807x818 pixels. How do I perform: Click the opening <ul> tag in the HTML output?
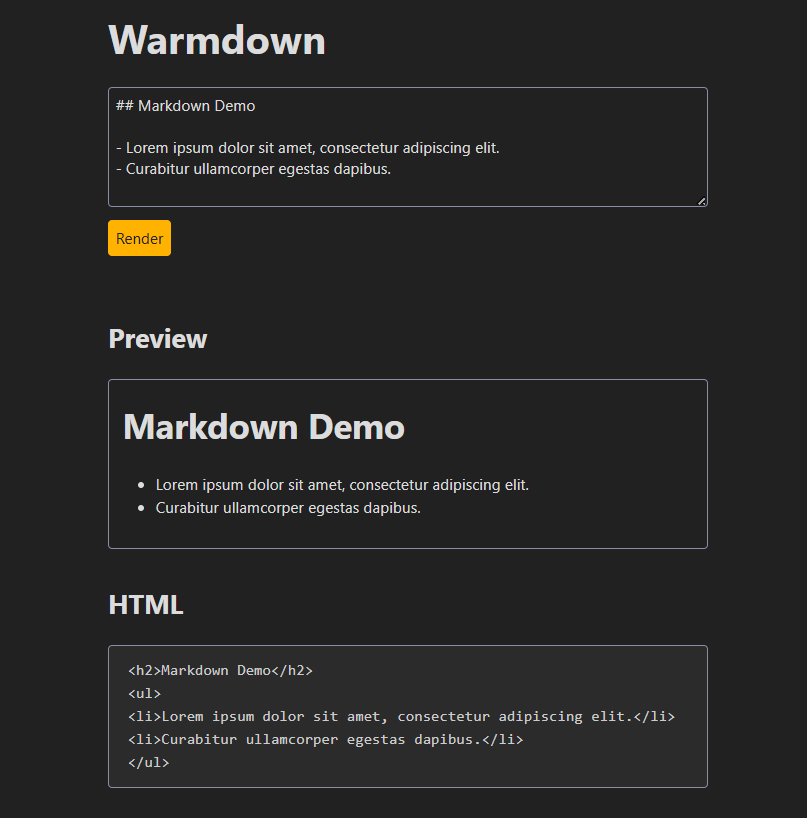click(x=144, y=693)
